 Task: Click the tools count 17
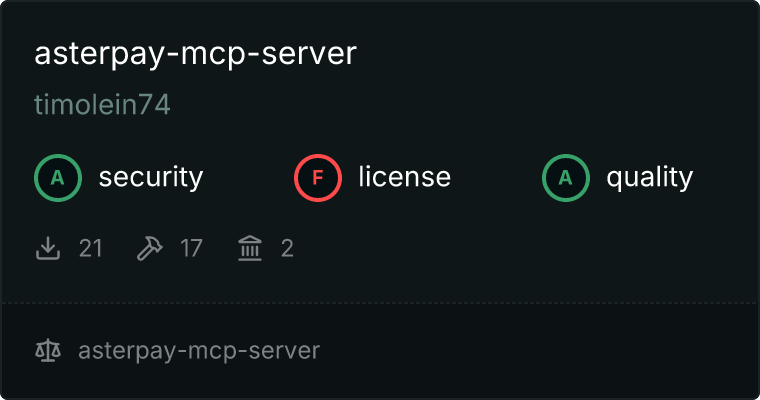[x=191, y=249]
